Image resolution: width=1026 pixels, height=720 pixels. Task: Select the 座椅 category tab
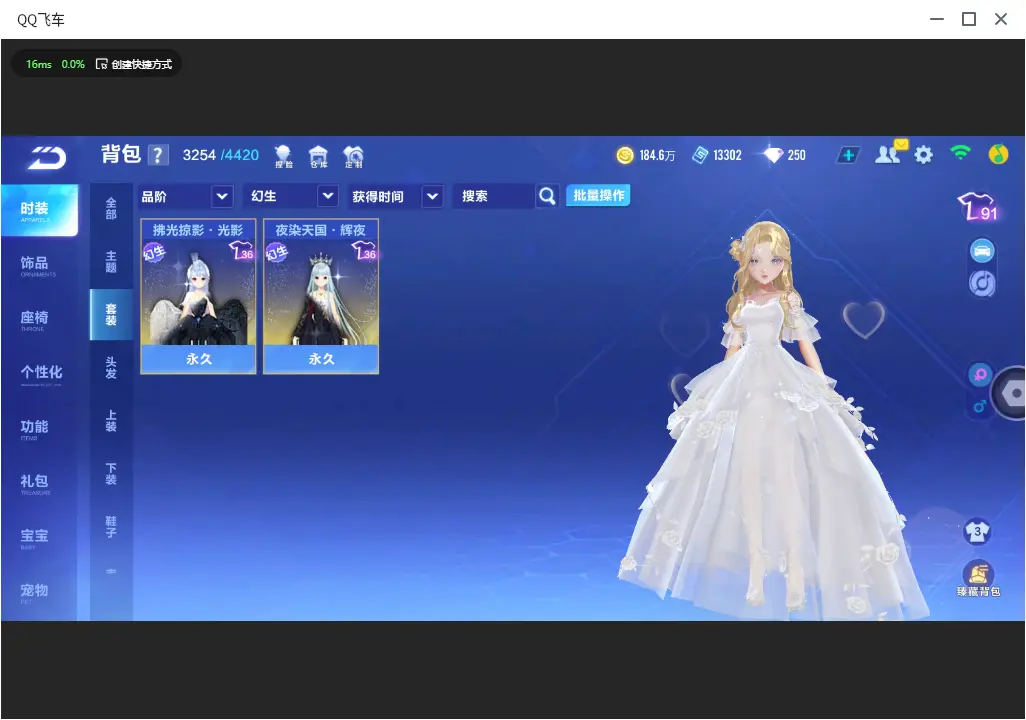(39, 319)
